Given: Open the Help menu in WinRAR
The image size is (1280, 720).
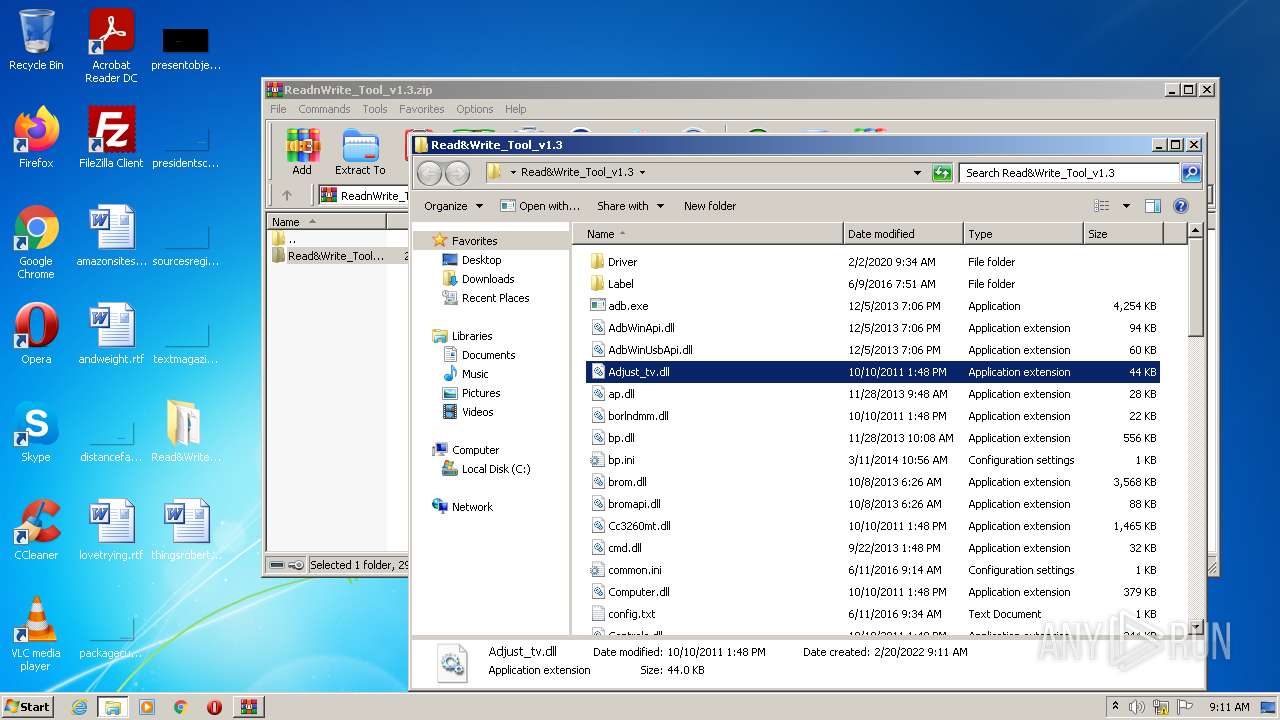Looking at the screenshot, I should [x=516, y=109].
